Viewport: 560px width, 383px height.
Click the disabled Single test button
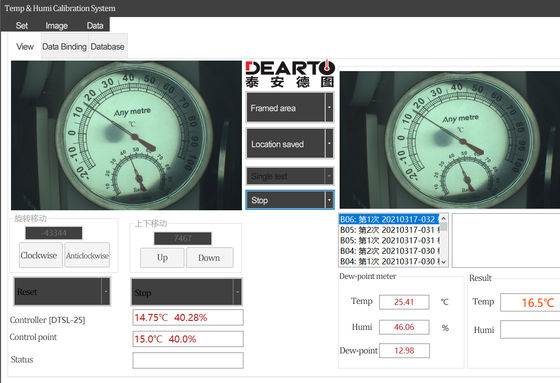pos(286,176)
